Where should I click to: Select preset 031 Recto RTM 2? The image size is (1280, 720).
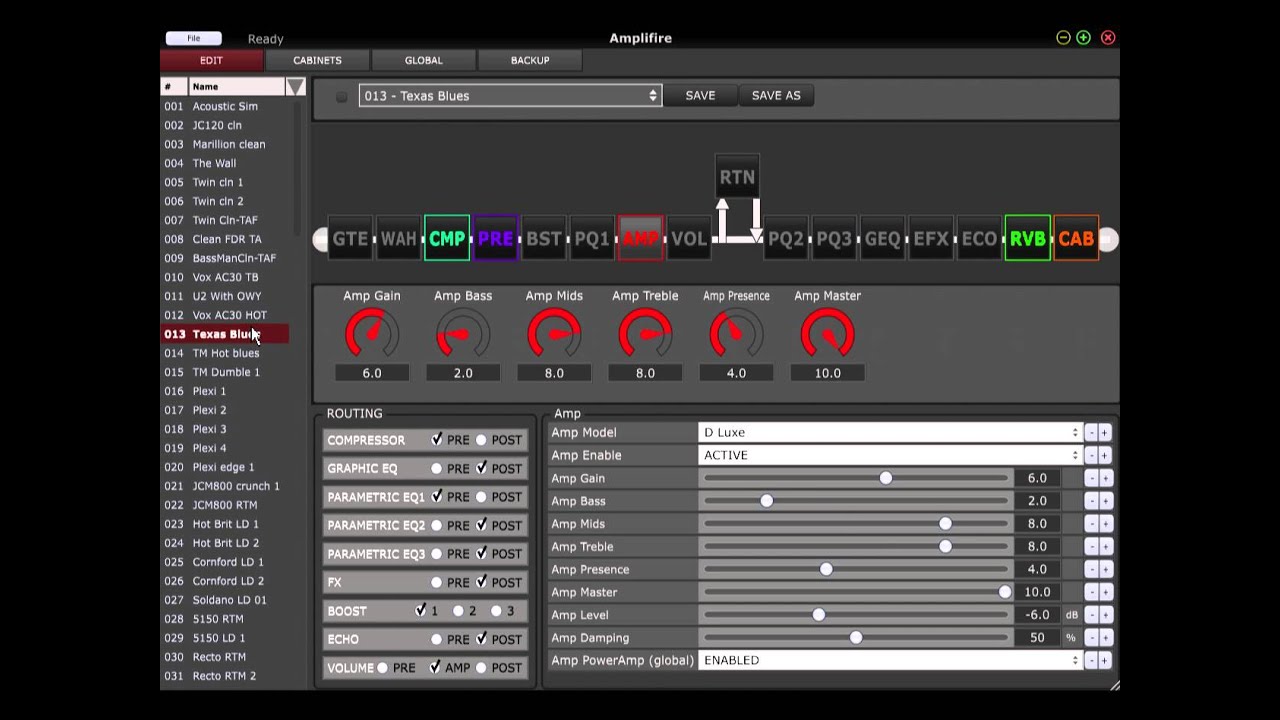pyautogui.click(x=225, y=676)
